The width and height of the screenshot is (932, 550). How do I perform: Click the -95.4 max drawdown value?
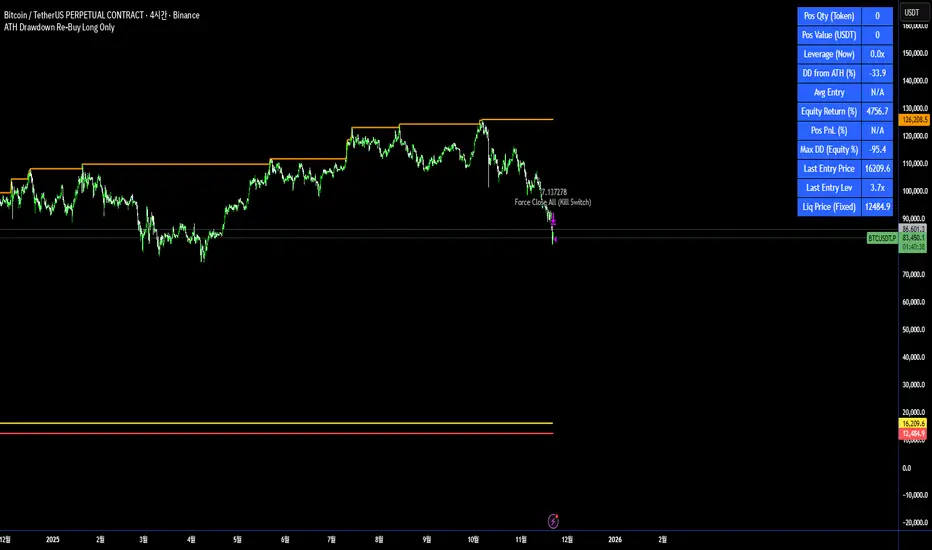click(x=877, y=149)
